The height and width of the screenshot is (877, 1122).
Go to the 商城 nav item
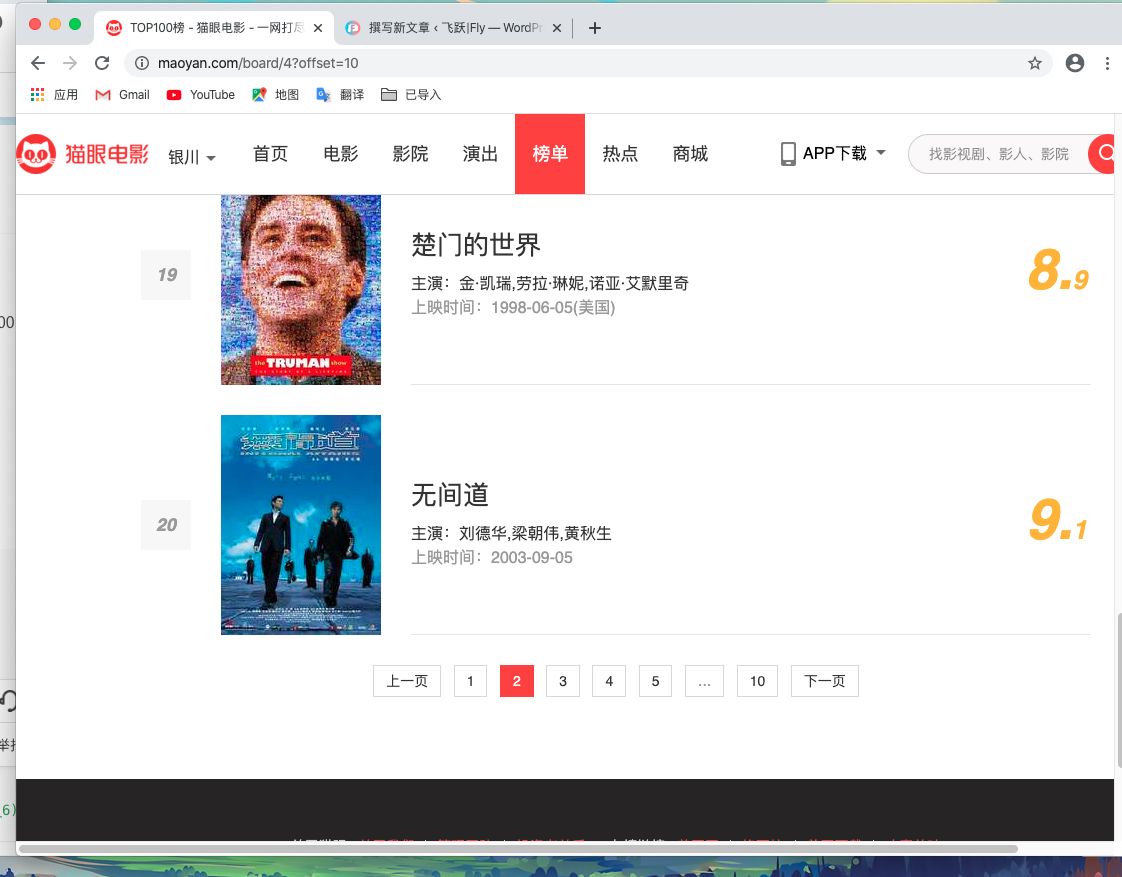[x=690, y=154]
